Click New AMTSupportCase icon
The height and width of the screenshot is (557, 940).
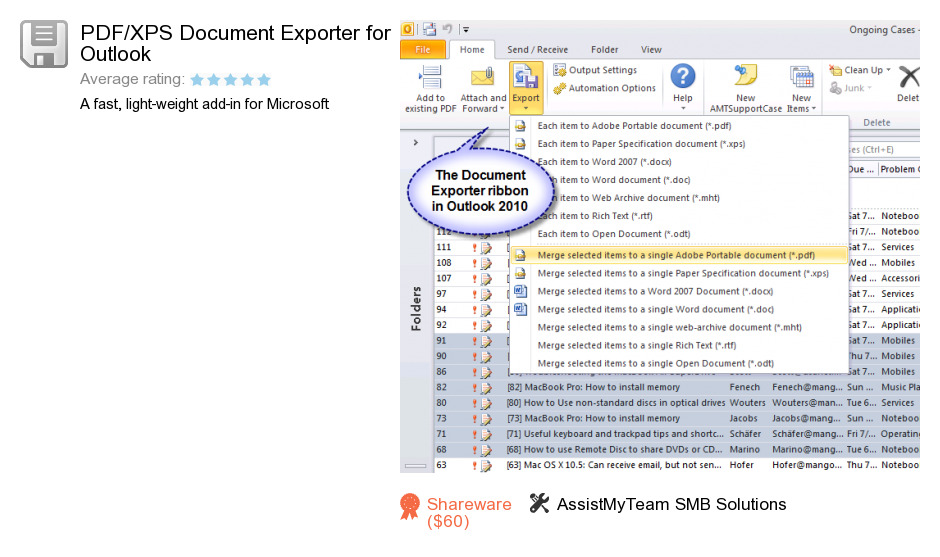coord(745,76)
